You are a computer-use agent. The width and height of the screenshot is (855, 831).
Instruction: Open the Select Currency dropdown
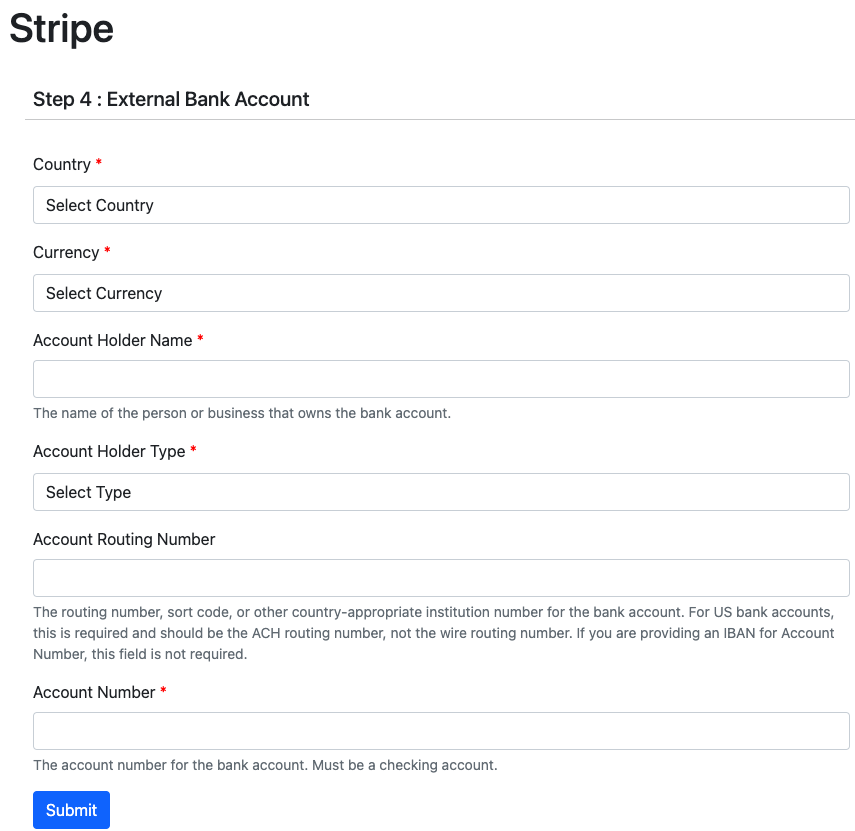tap(441, 293)
